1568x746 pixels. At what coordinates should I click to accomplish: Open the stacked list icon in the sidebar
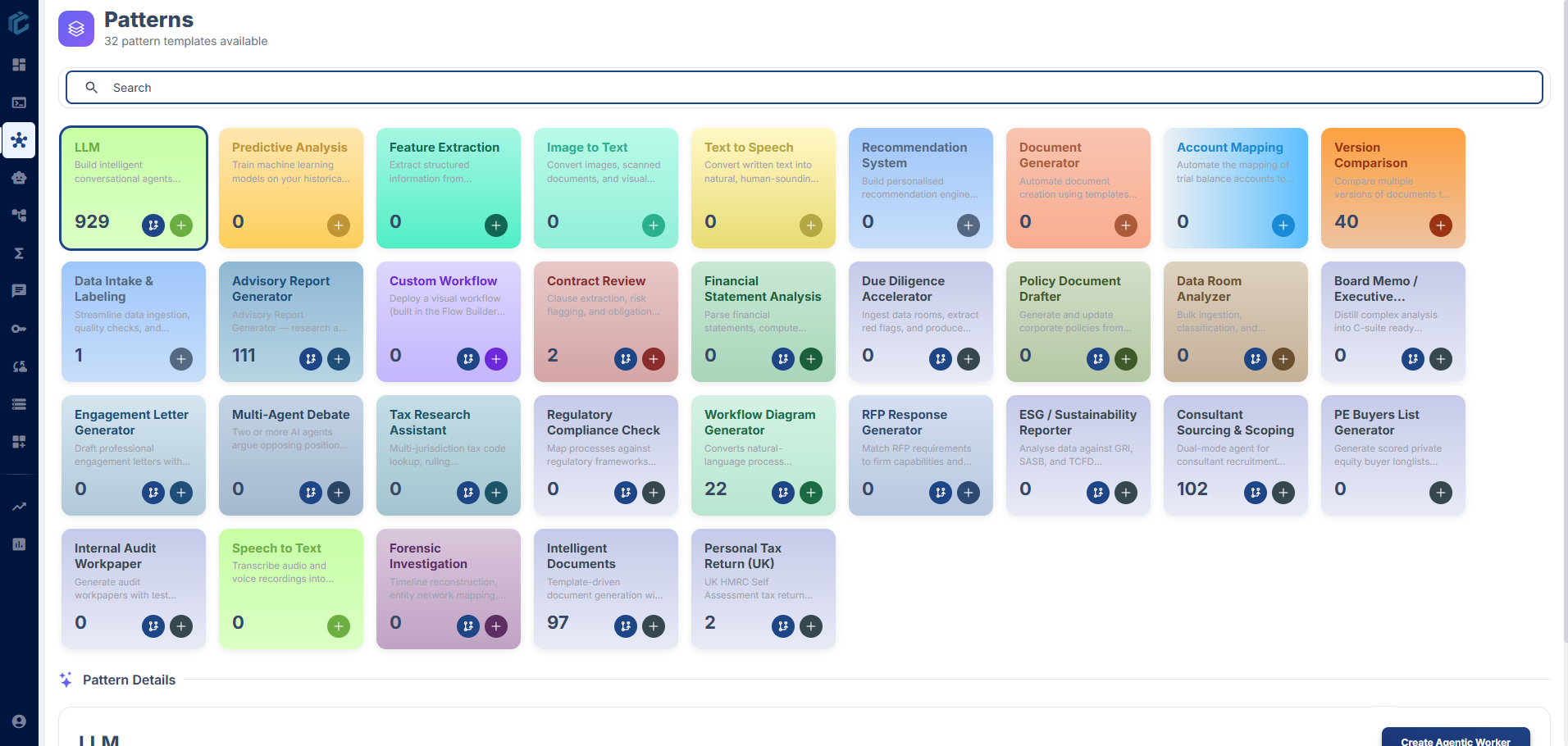coord(19,404)
